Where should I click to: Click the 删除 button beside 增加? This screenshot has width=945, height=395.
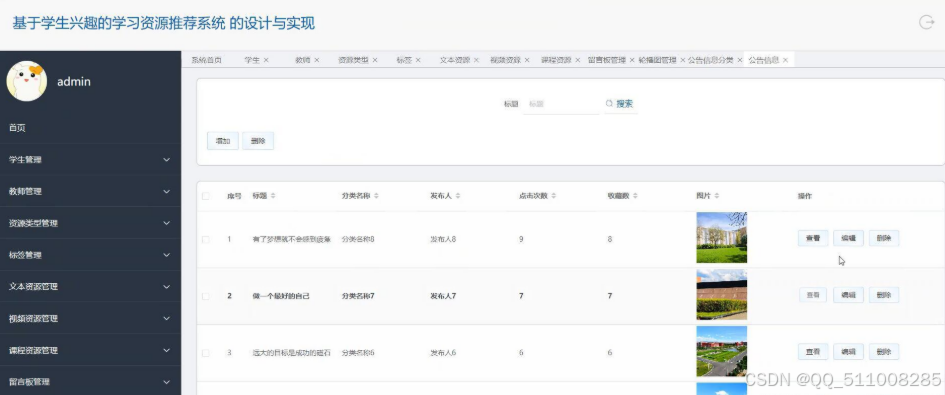[258, 141]
